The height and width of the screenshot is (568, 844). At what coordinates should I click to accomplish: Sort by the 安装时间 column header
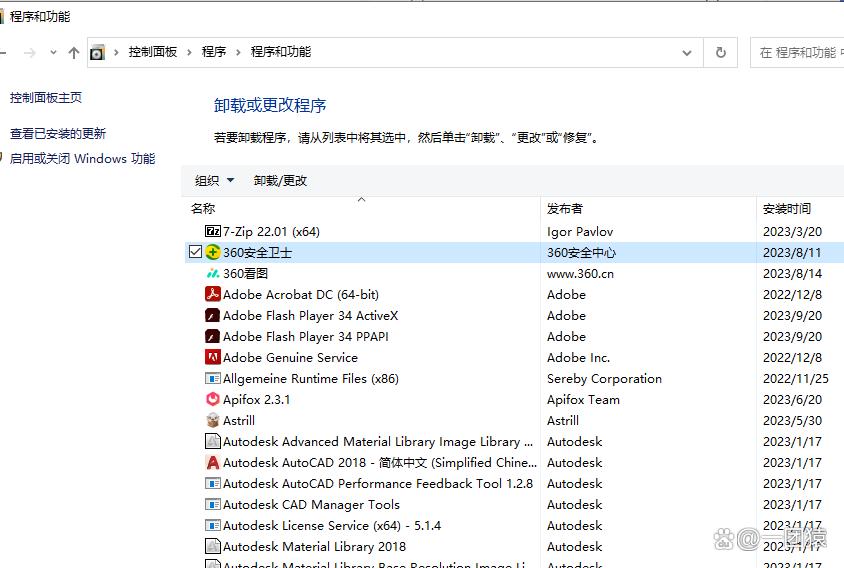click(x=786, y=208)
